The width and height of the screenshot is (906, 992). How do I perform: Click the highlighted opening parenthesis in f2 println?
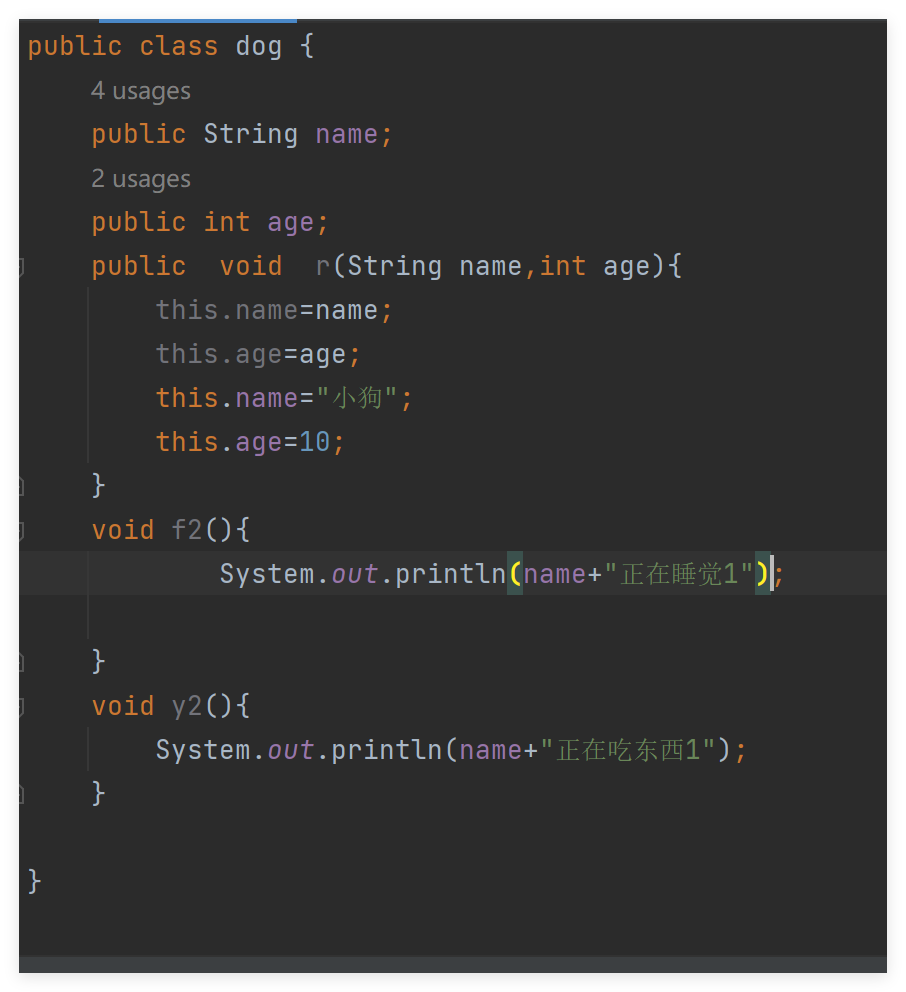[x=515, y=574]
